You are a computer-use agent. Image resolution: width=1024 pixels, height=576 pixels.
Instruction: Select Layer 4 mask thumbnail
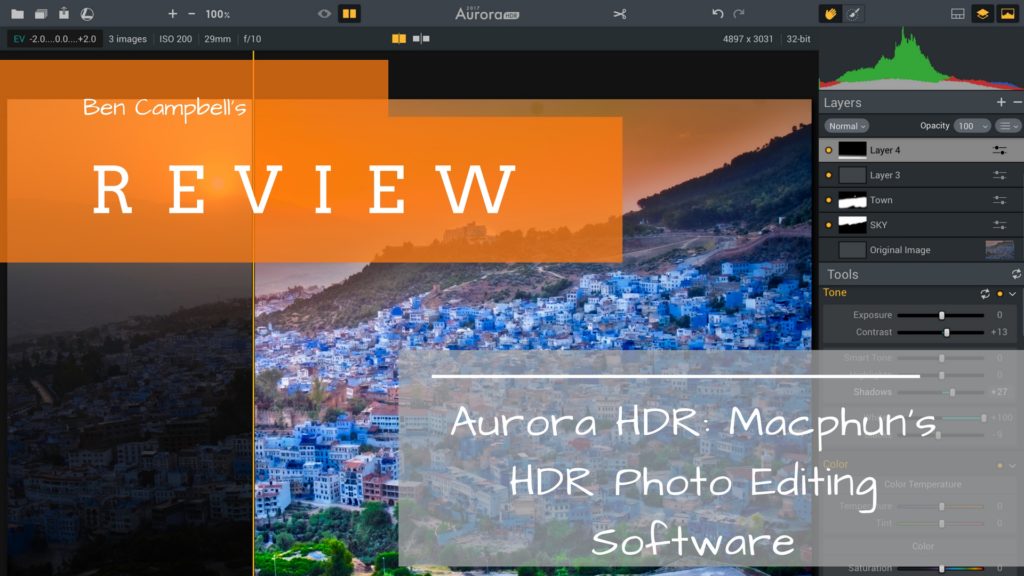click(x=852, y=150)
